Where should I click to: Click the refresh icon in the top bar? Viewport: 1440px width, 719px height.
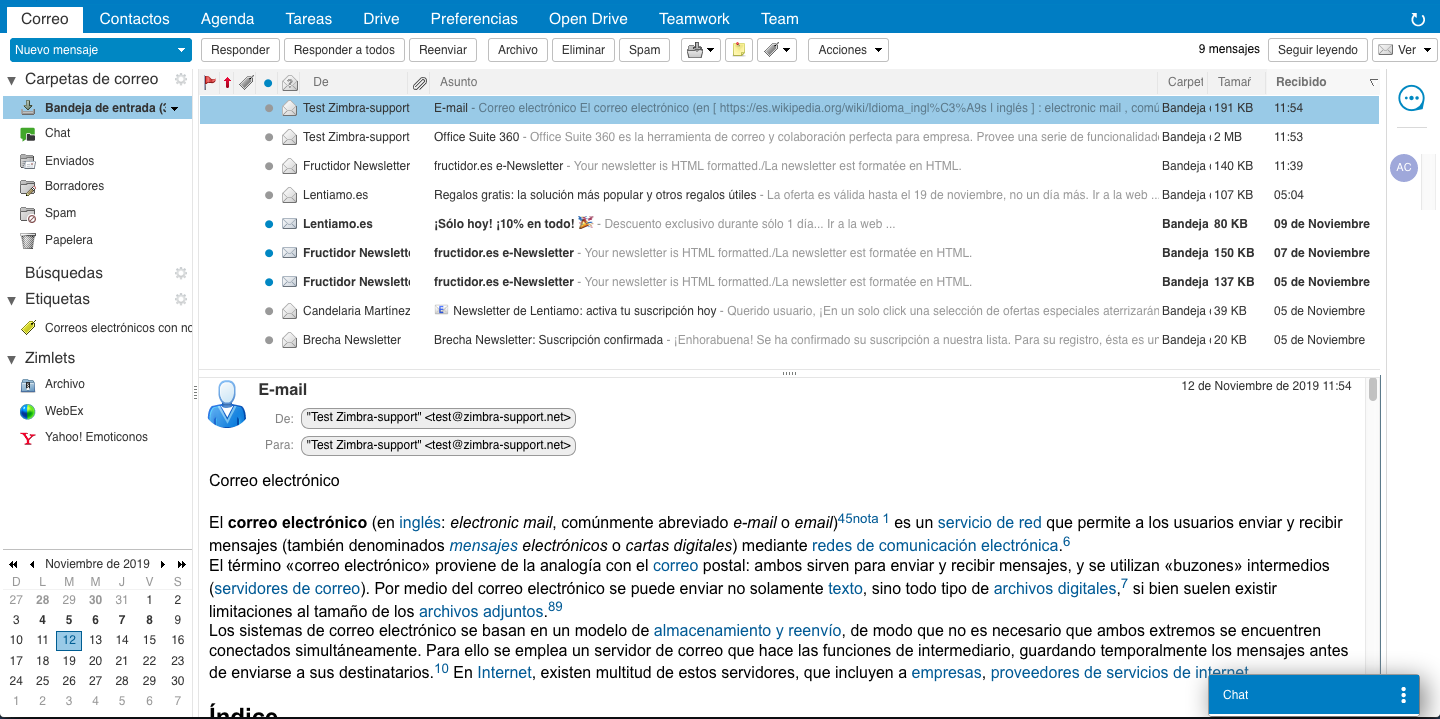(1417, 19)
